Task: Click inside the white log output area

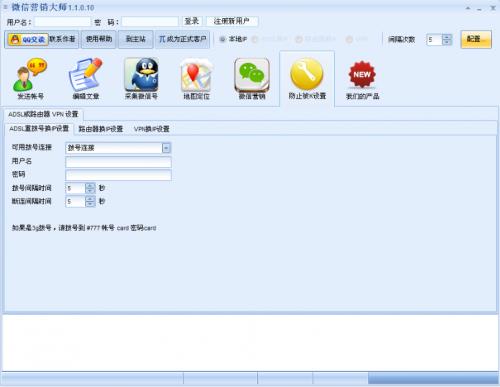Action: 250,343
